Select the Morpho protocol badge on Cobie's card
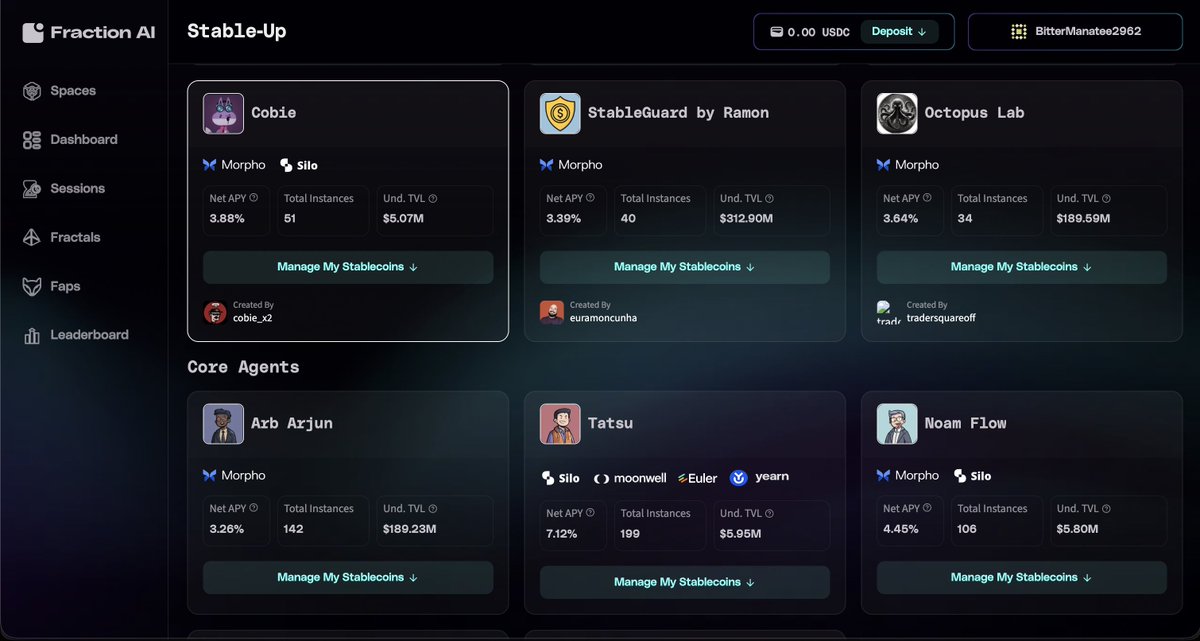The height and width of the screenshot is (641, 1200). point(233,165)
